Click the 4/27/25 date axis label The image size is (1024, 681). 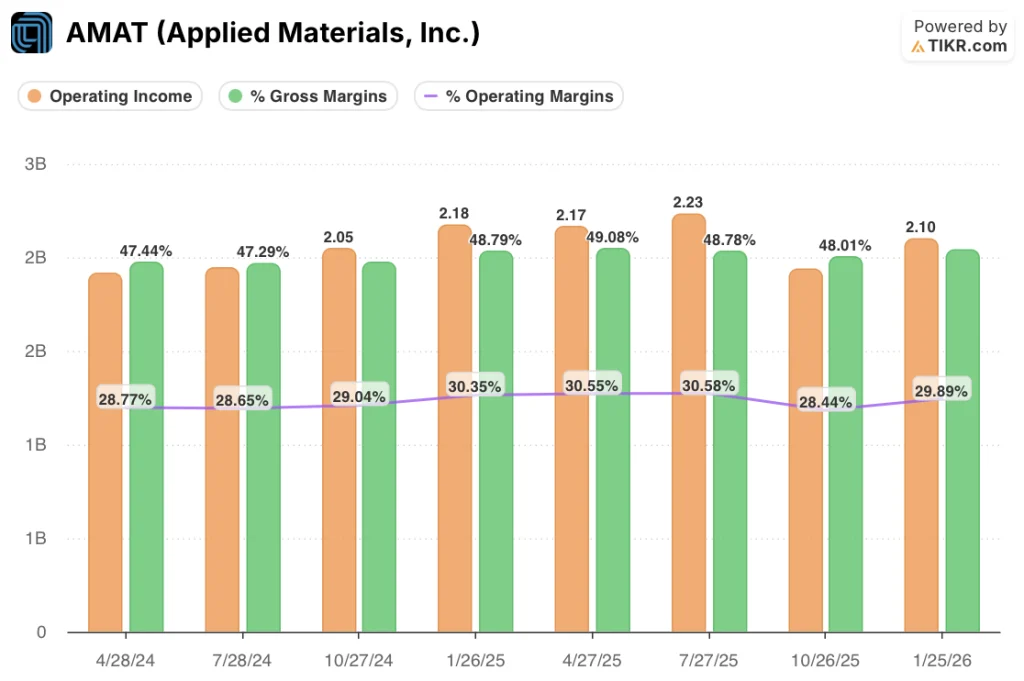pos(592,660)
